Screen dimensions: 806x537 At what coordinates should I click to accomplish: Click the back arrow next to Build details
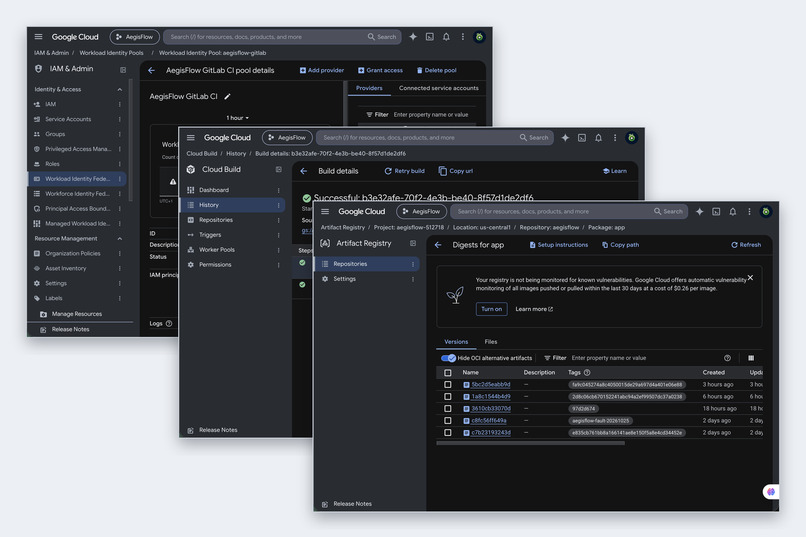pos(304,171)
